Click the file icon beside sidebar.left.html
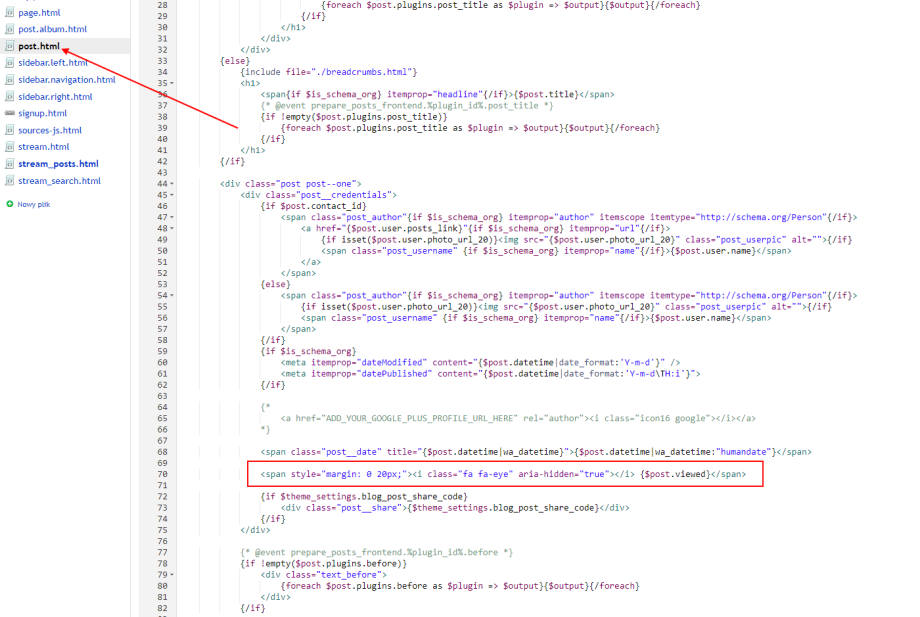This screenshot has height=617, width=920. (x=10, y=63)
